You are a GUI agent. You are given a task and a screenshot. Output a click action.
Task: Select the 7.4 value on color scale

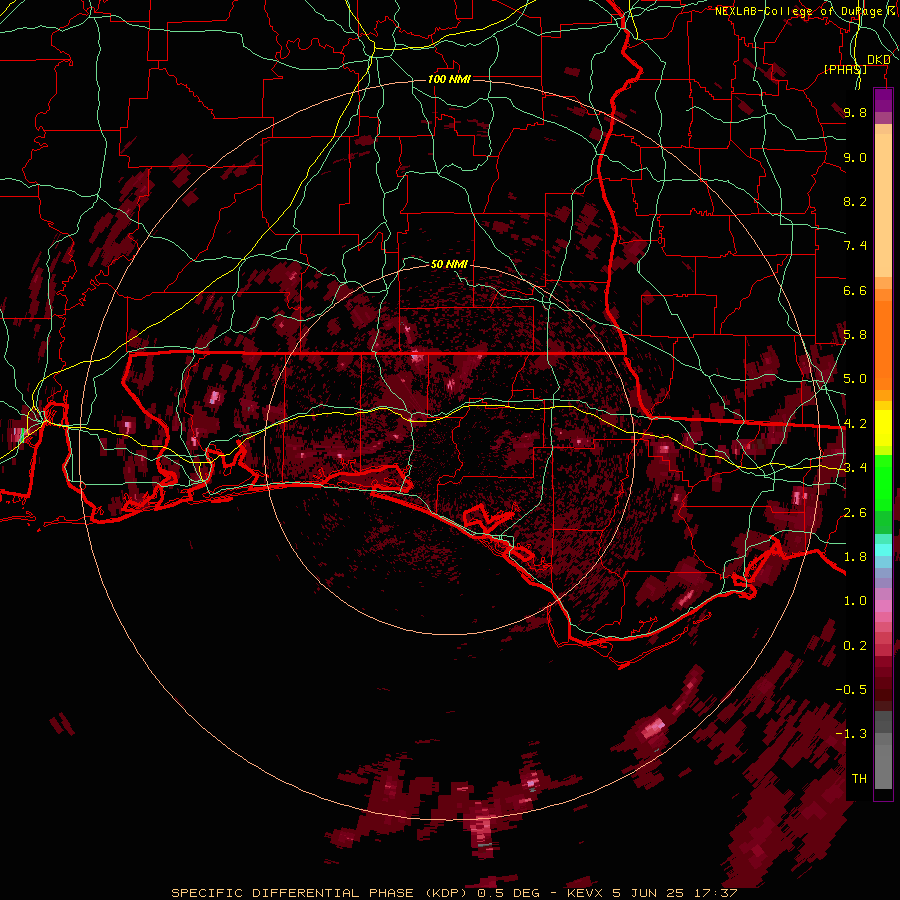point(855,246)
